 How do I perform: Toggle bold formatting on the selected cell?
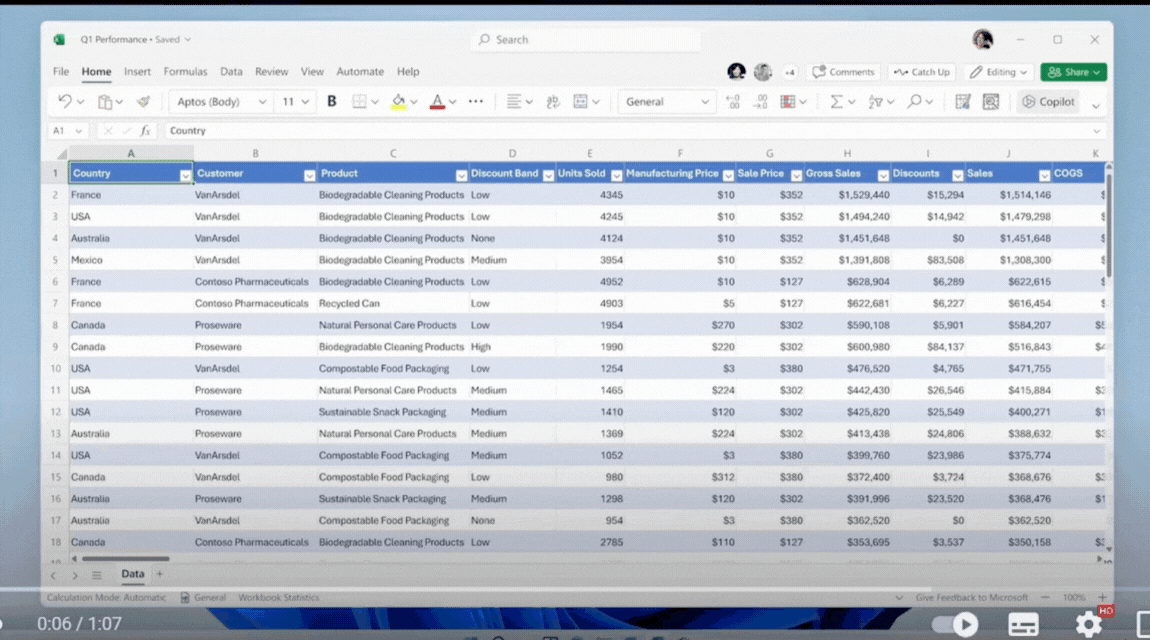(331, 101)
